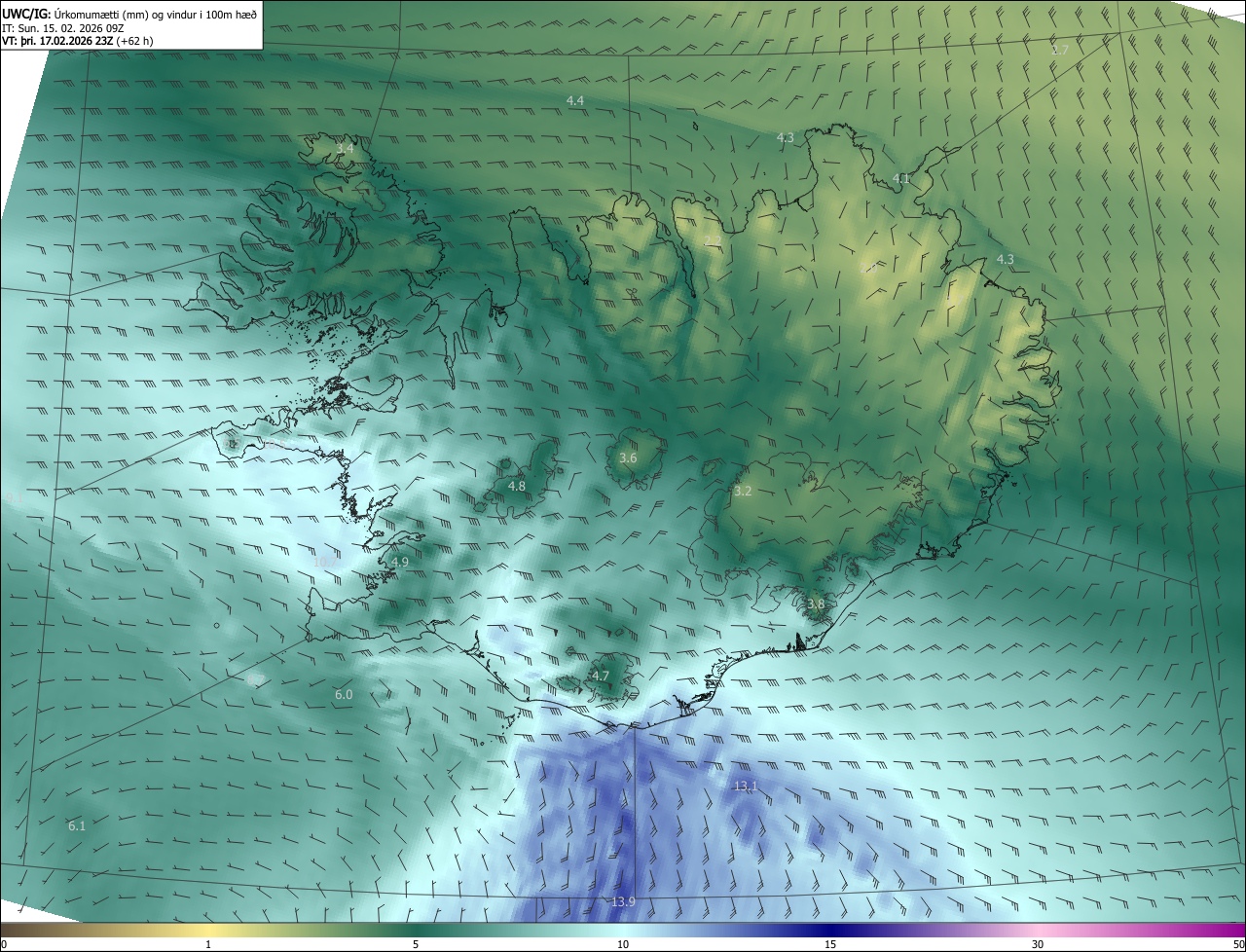Click the faint 10.7 value label

(325, 562)
